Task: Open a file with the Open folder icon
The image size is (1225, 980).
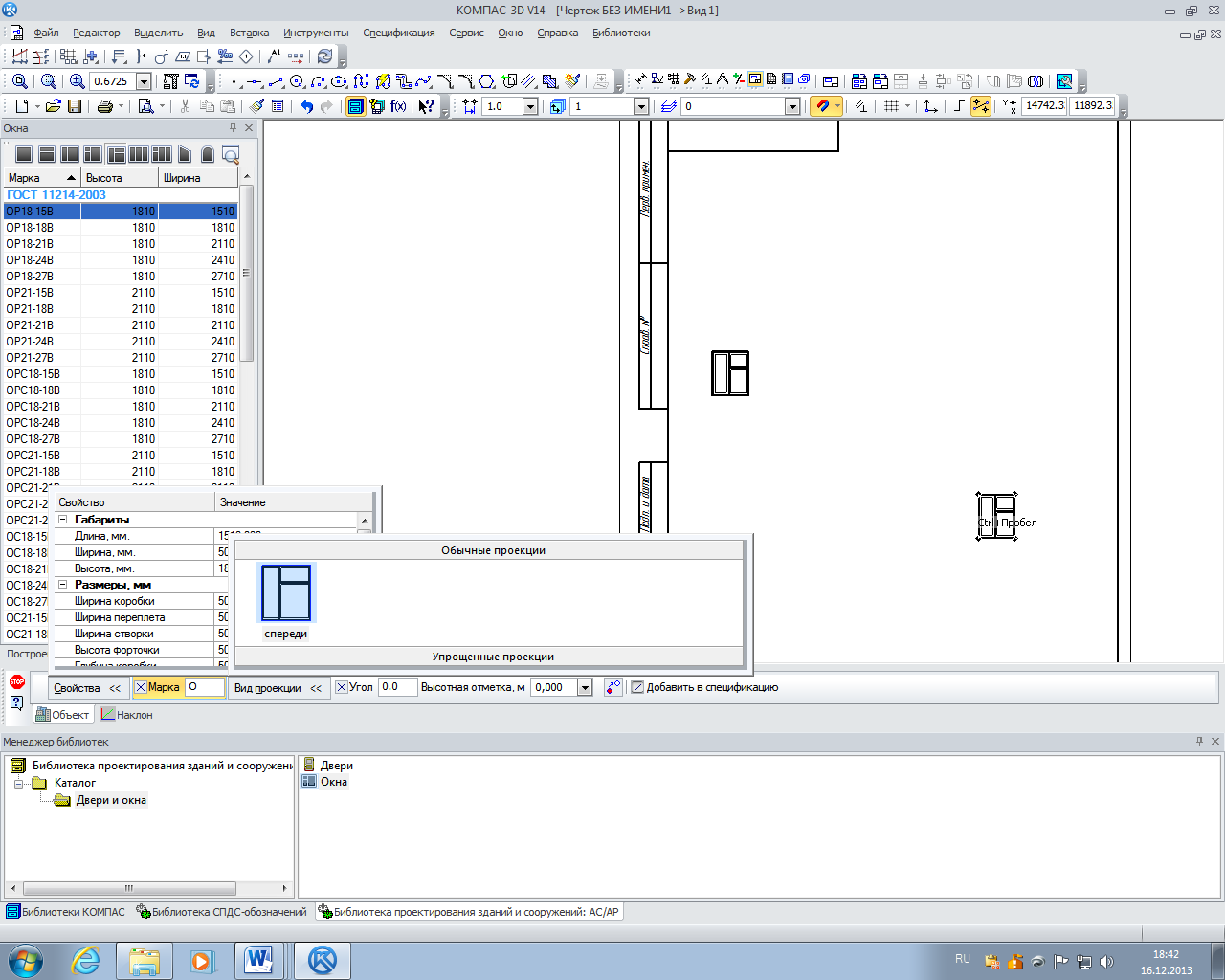Action: pyautogui.click(x=53, y=106)
